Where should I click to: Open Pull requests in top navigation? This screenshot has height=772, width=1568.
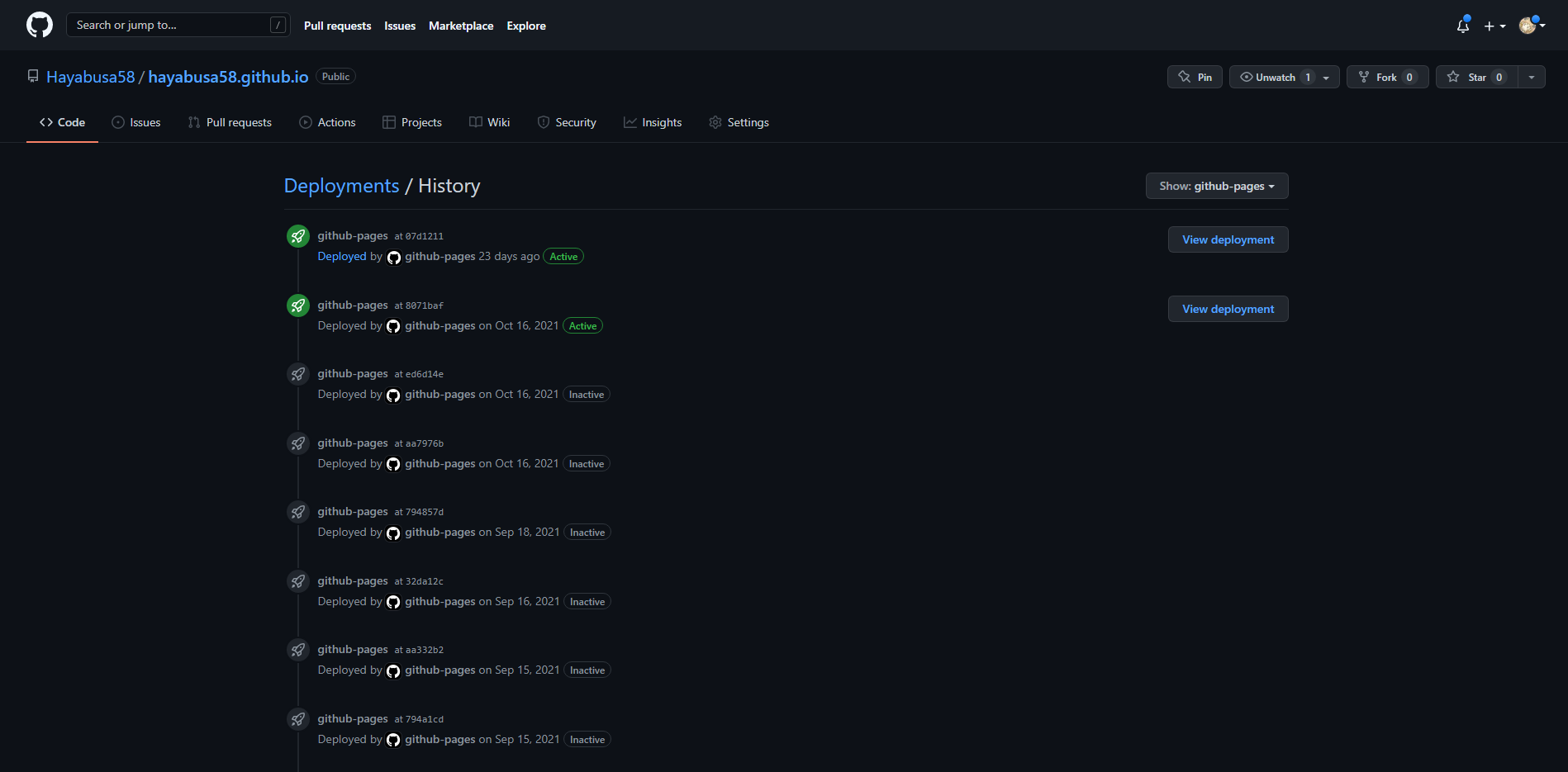(337, 26)
